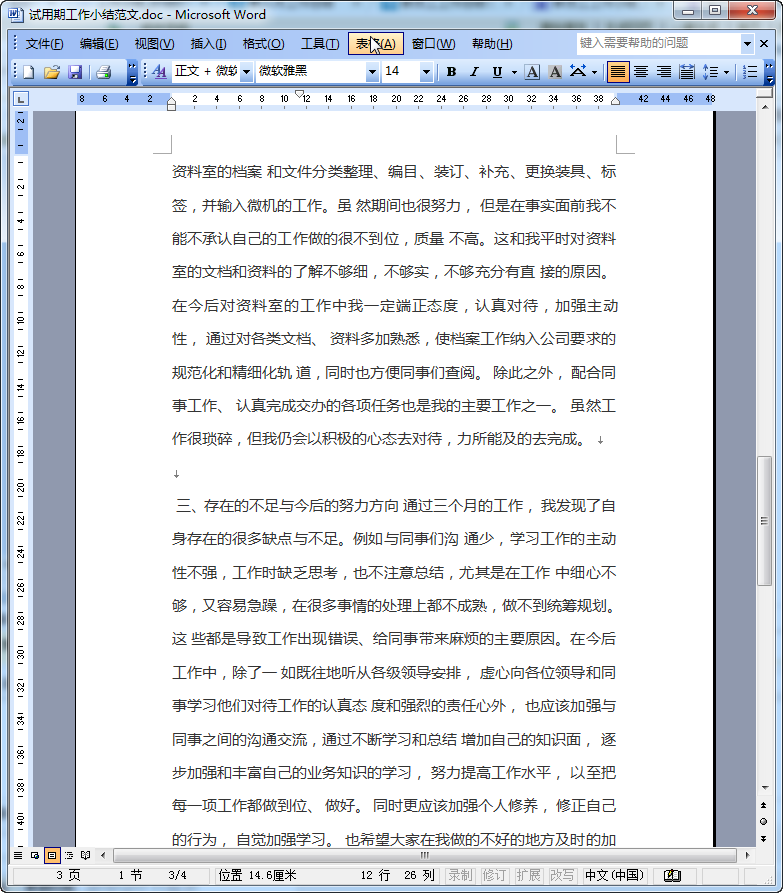This screenshot has width=783, height=893.
Task: Select center alignment
Action: pos(641,72)
